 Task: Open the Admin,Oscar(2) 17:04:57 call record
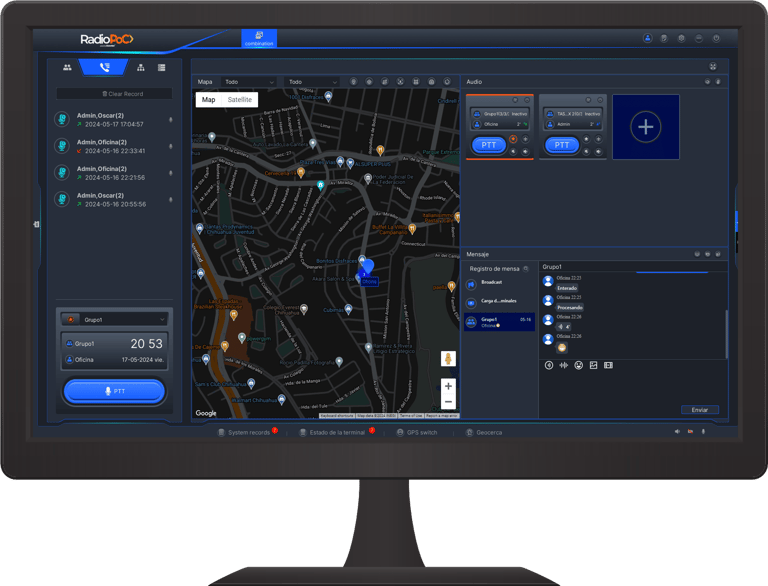coord(113,120)
